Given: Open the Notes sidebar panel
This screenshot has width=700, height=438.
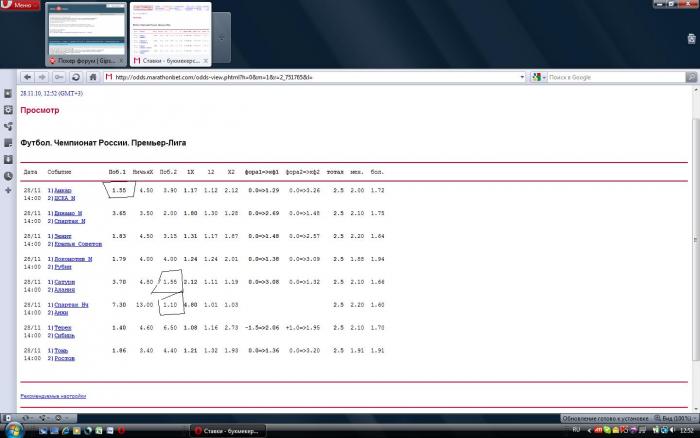Looking at the screenshot, I should tap(8, 143).
